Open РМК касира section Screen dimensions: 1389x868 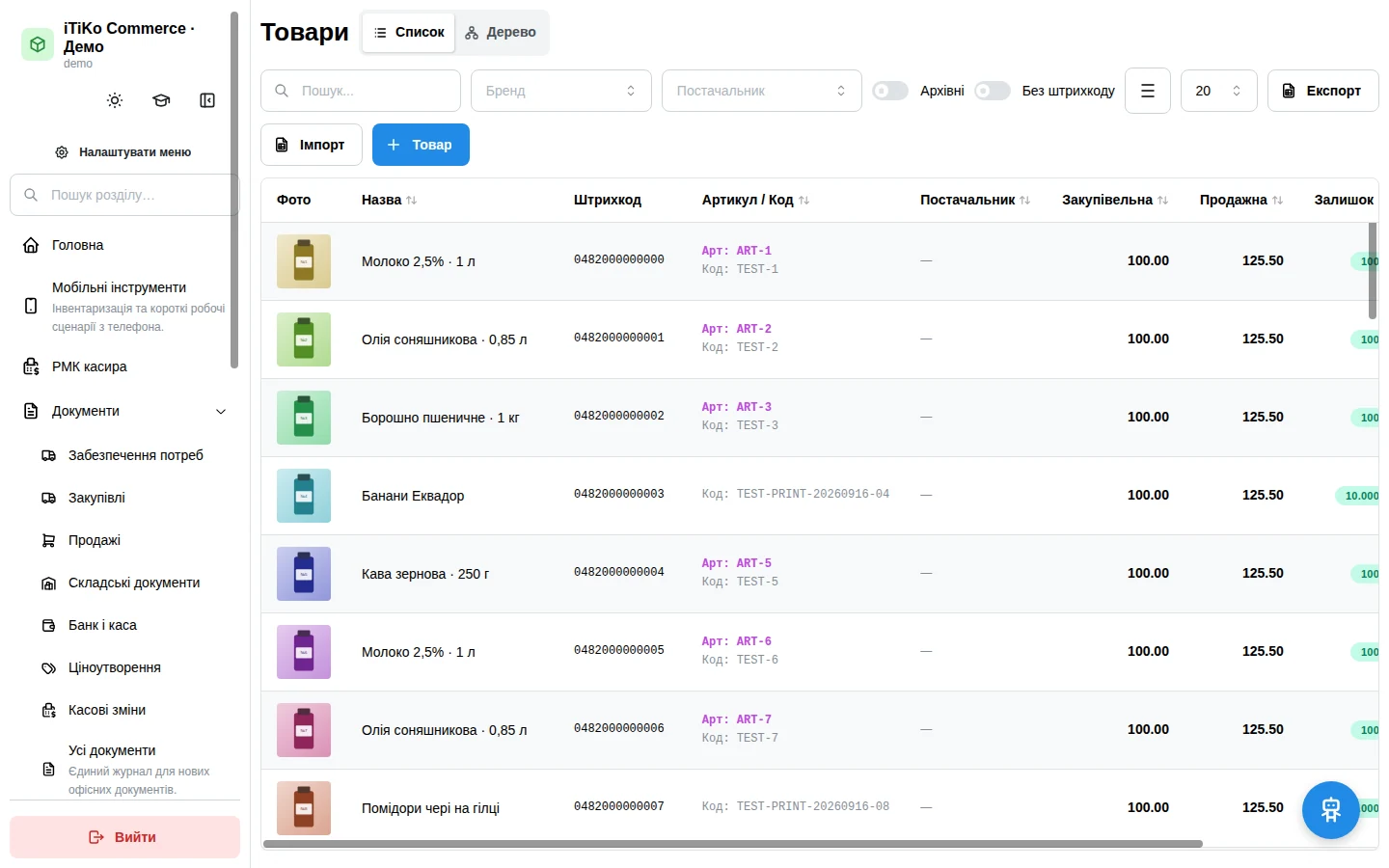[x=124, y=366]
